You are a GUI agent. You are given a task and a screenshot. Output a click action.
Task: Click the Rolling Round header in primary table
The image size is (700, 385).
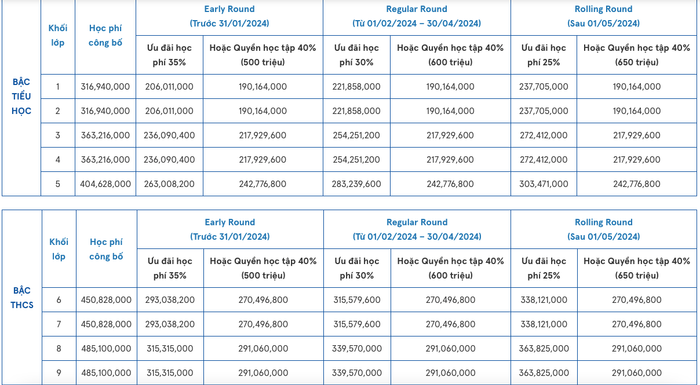pyautogui.click(x=603, y=16)
